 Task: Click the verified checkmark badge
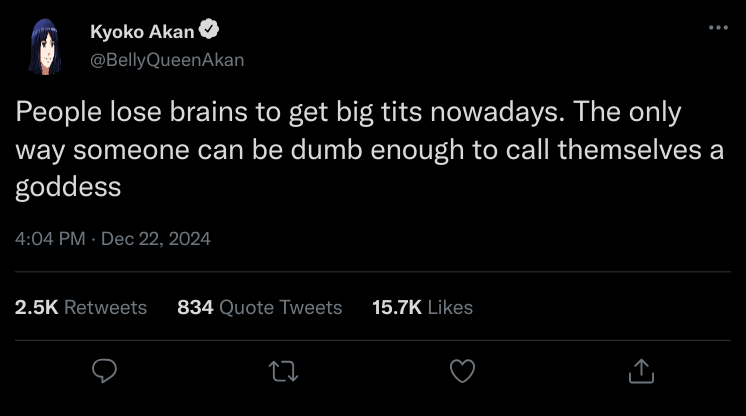tap(210, 32)
